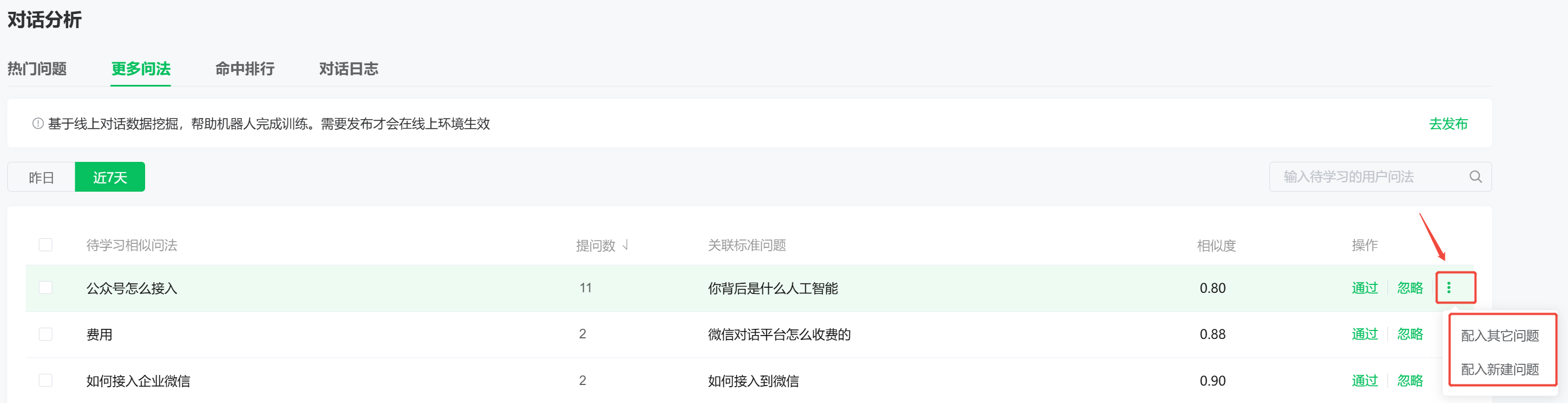Tick the checkbox for 费用 row
The image size is (1568, 403).
click(x=46, y=334)
